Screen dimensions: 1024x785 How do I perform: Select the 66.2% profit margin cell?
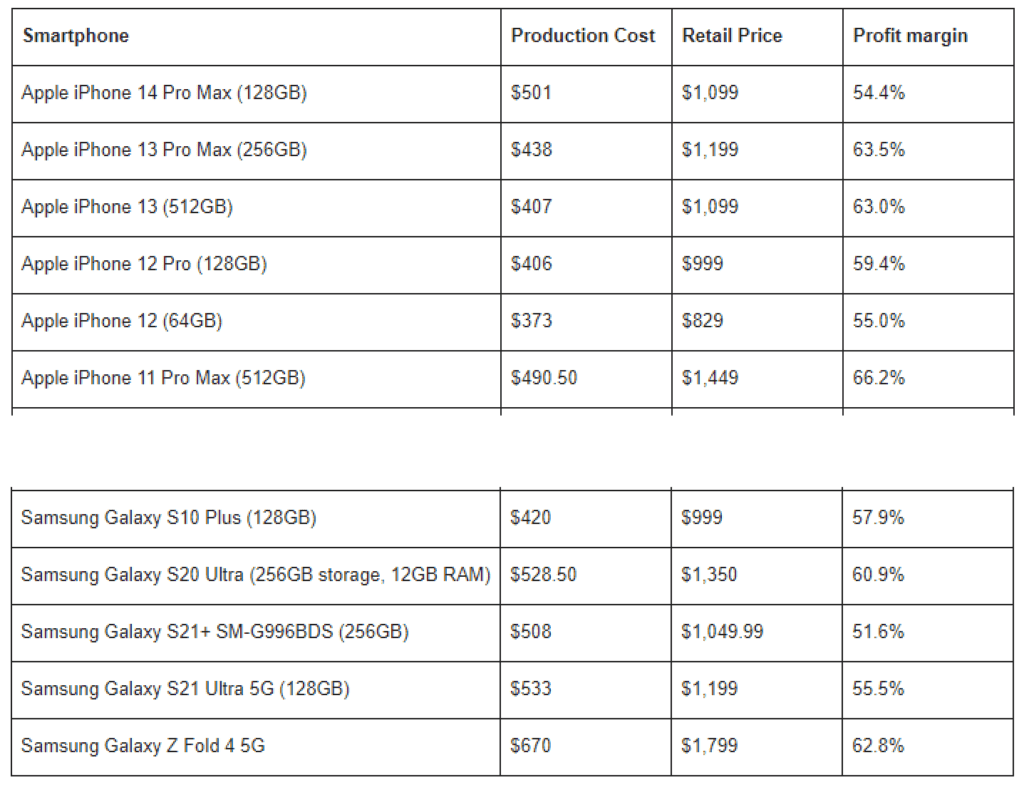click(x=879, y=378)
